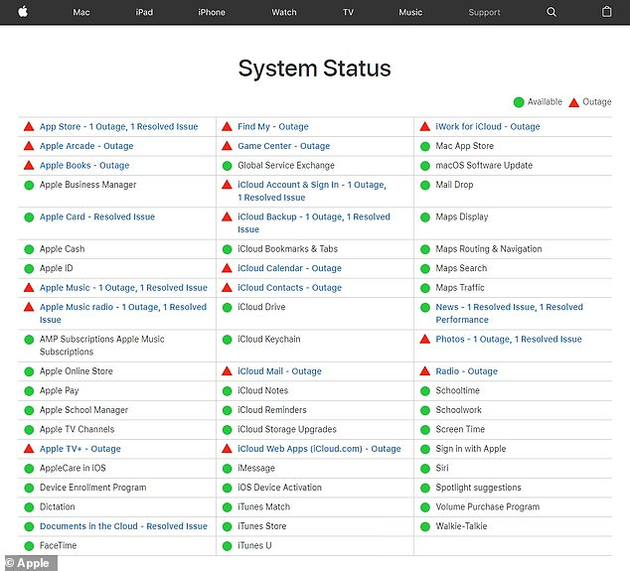Open iCloud Calendar - Outage link

click(289, 268)
